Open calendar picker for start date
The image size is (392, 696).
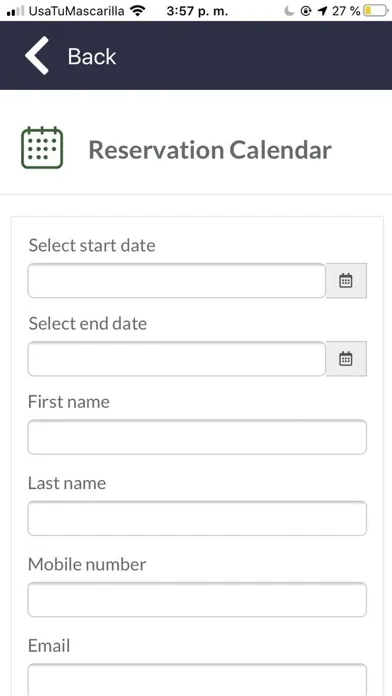[x=346, y=281]
